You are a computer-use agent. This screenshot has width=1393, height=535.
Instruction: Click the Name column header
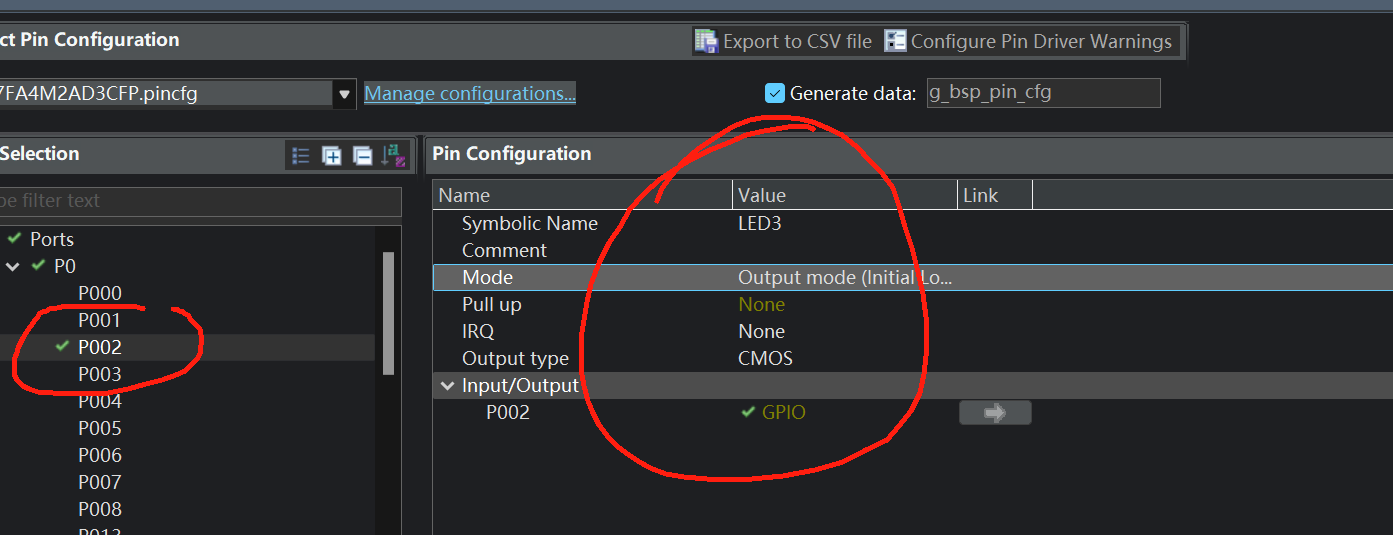coord(583,195)
